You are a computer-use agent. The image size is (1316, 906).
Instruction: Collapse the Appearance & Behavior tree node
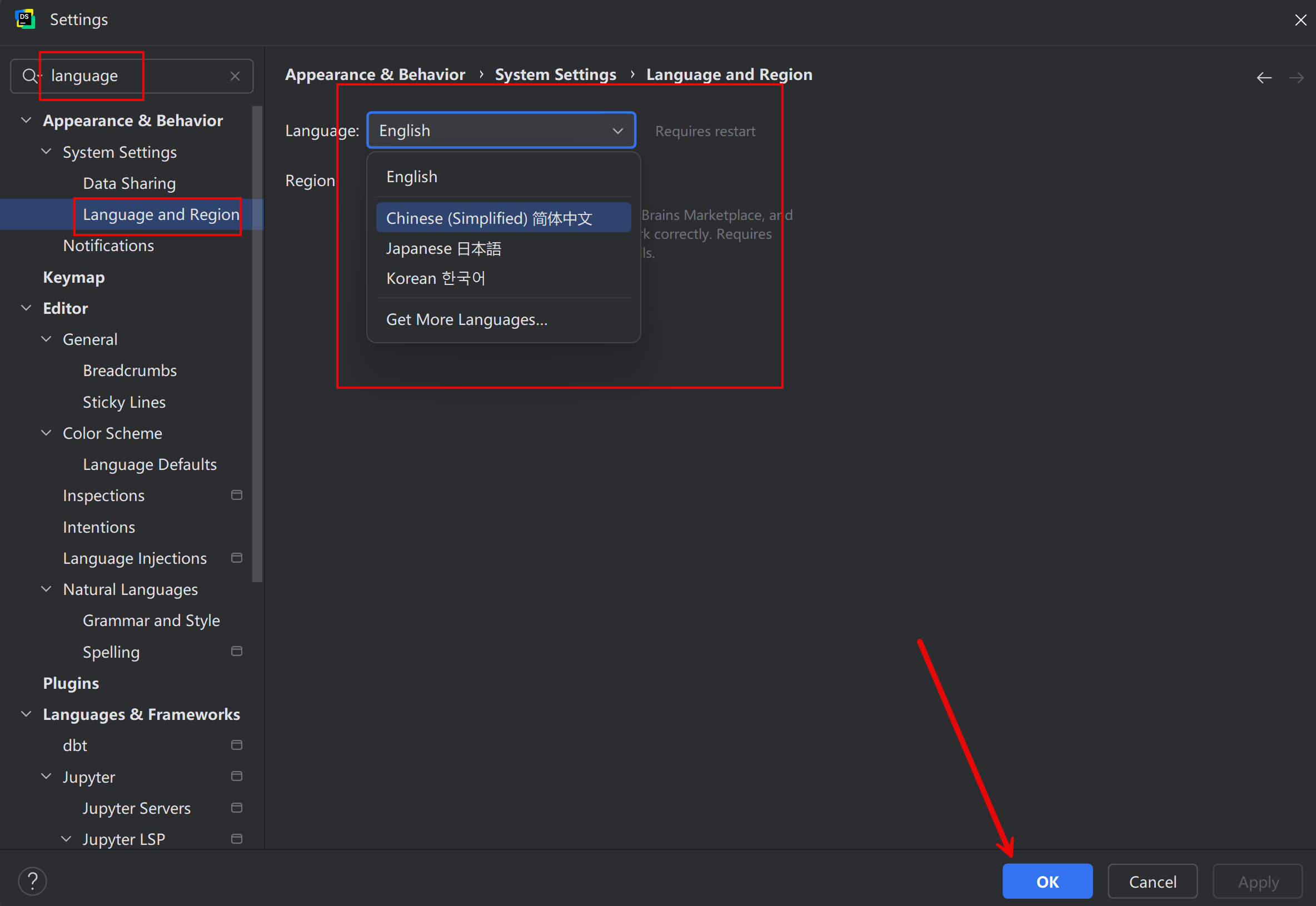[x=26, y=121]
